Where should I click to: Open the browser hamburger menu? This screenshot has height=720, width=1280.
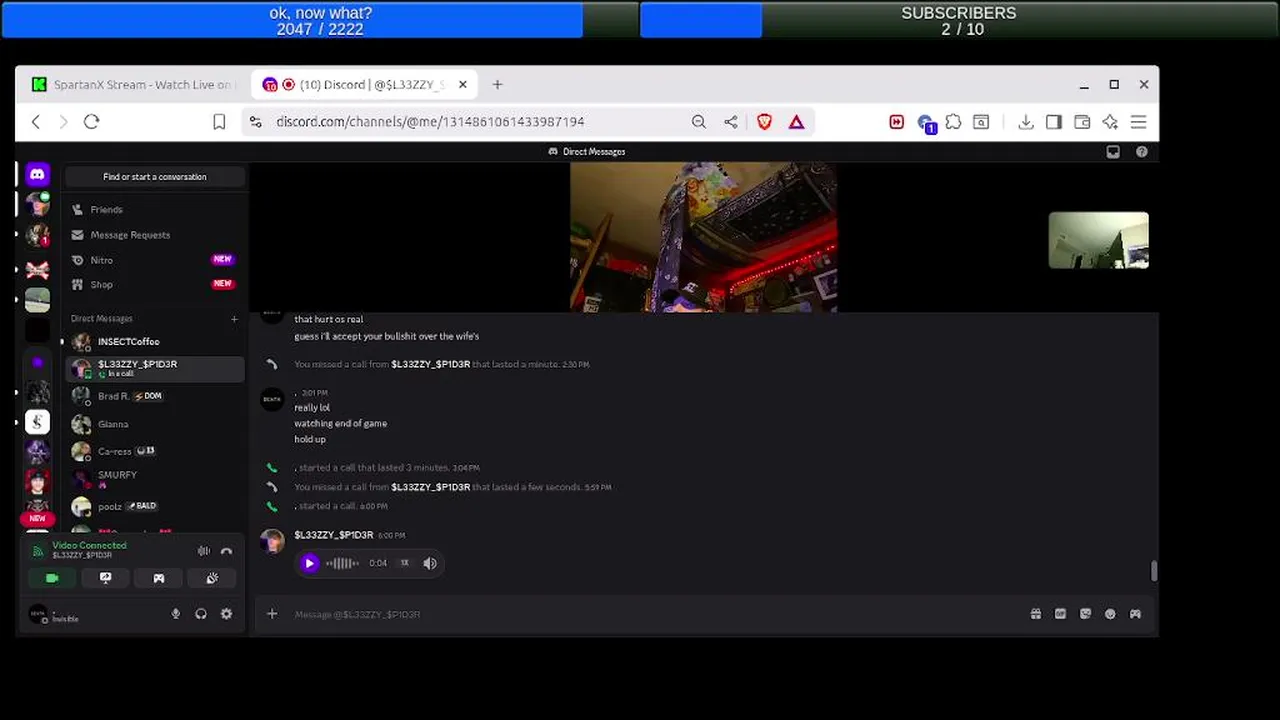click(x=1138, y=122)
